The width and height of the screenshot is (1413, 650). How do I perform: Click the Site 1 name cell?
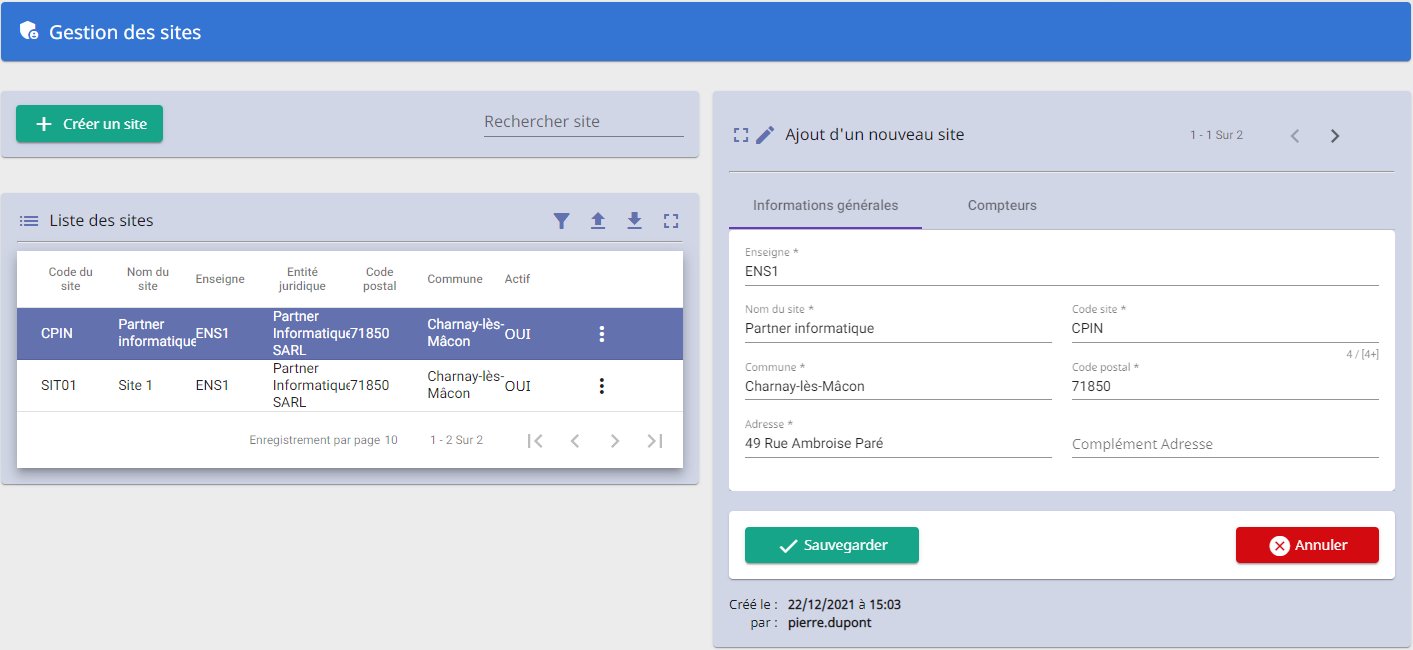click(x=135, y=386)
